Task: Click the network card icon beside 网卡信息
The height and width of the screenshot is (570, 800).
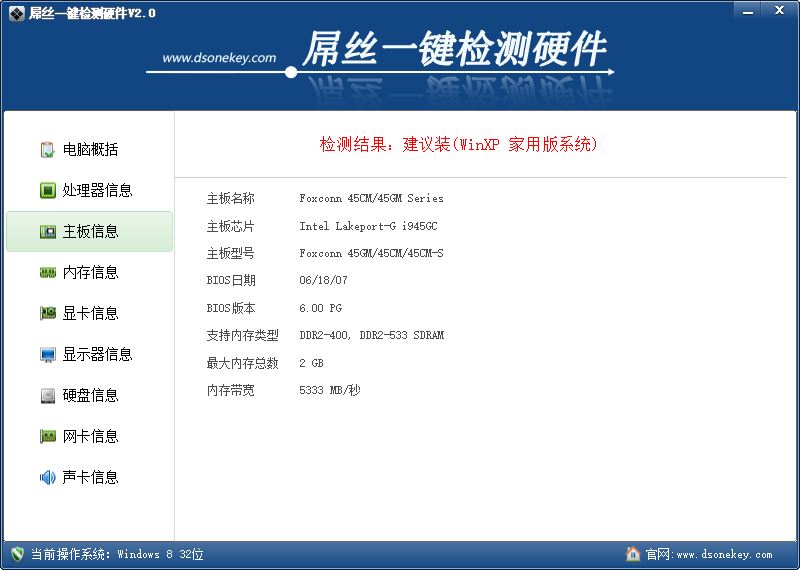Action: click(x=47, y=436)
